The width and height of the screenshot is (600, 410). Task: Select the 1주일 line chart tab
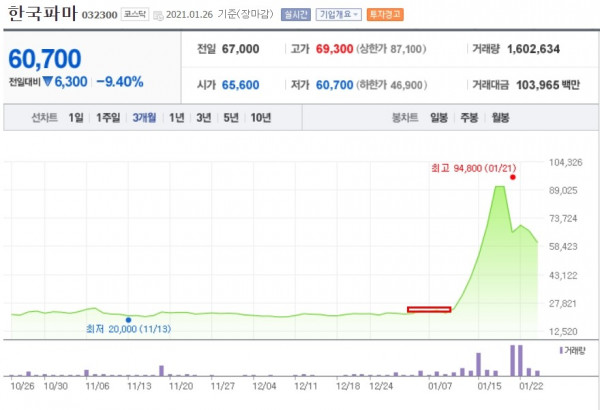click(108, 118)
